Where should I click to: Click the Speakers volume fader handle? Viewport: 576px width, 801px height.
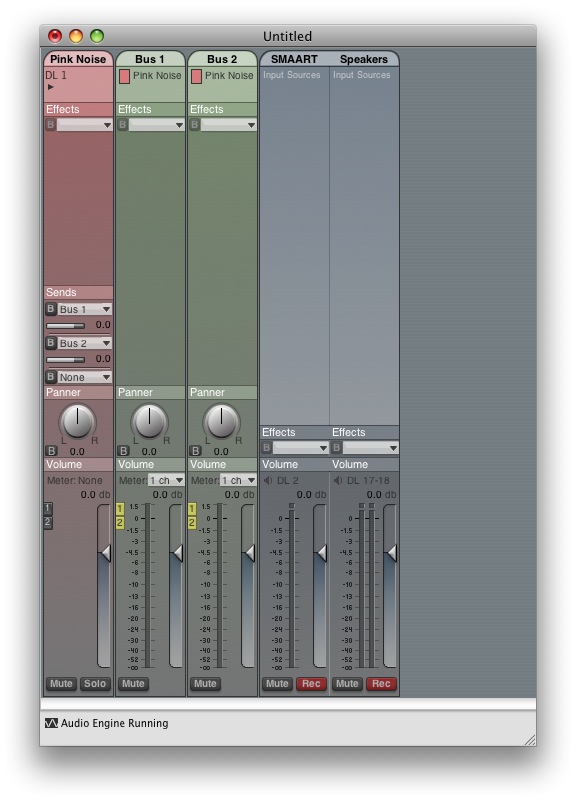tap(391, 553)
